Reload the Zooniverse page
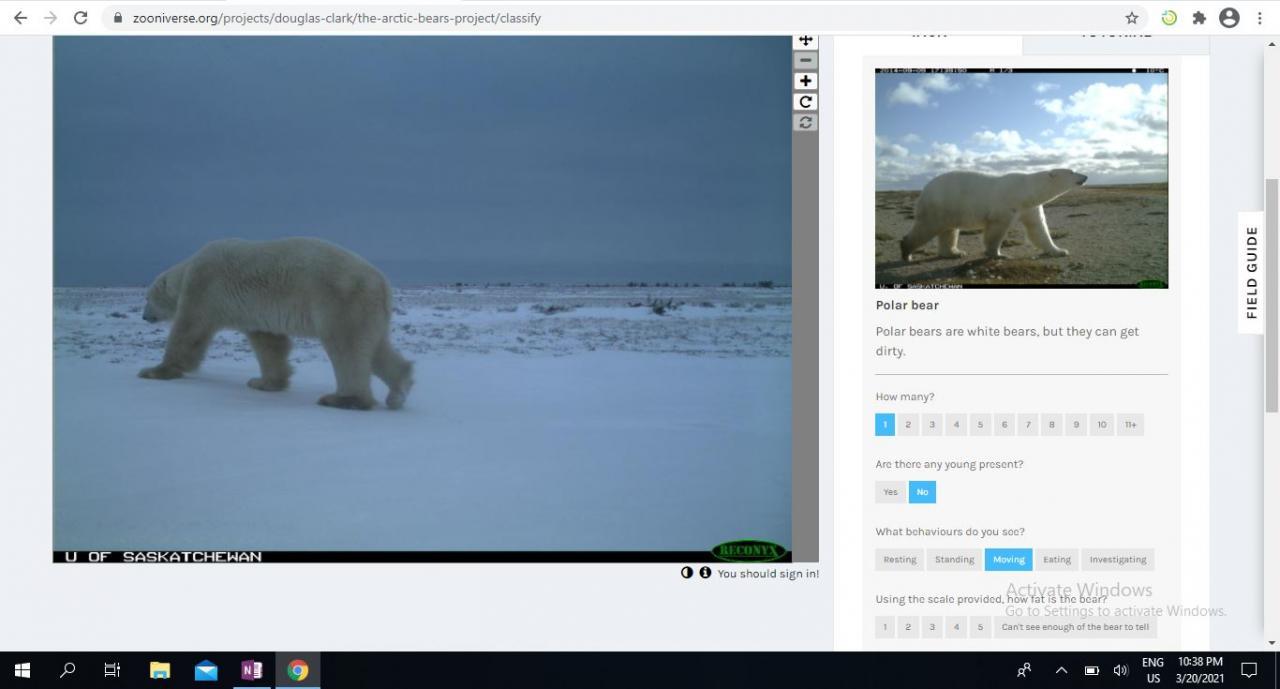The image size is (1280, 689). (81, 18)
